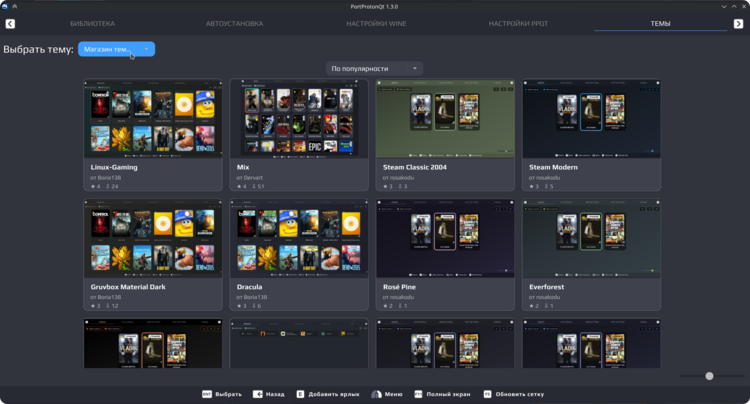750x404 pixels.
Task: Switch to НАСТРОЙКИ PPDT tab
Action: click(x=518, y=23)
